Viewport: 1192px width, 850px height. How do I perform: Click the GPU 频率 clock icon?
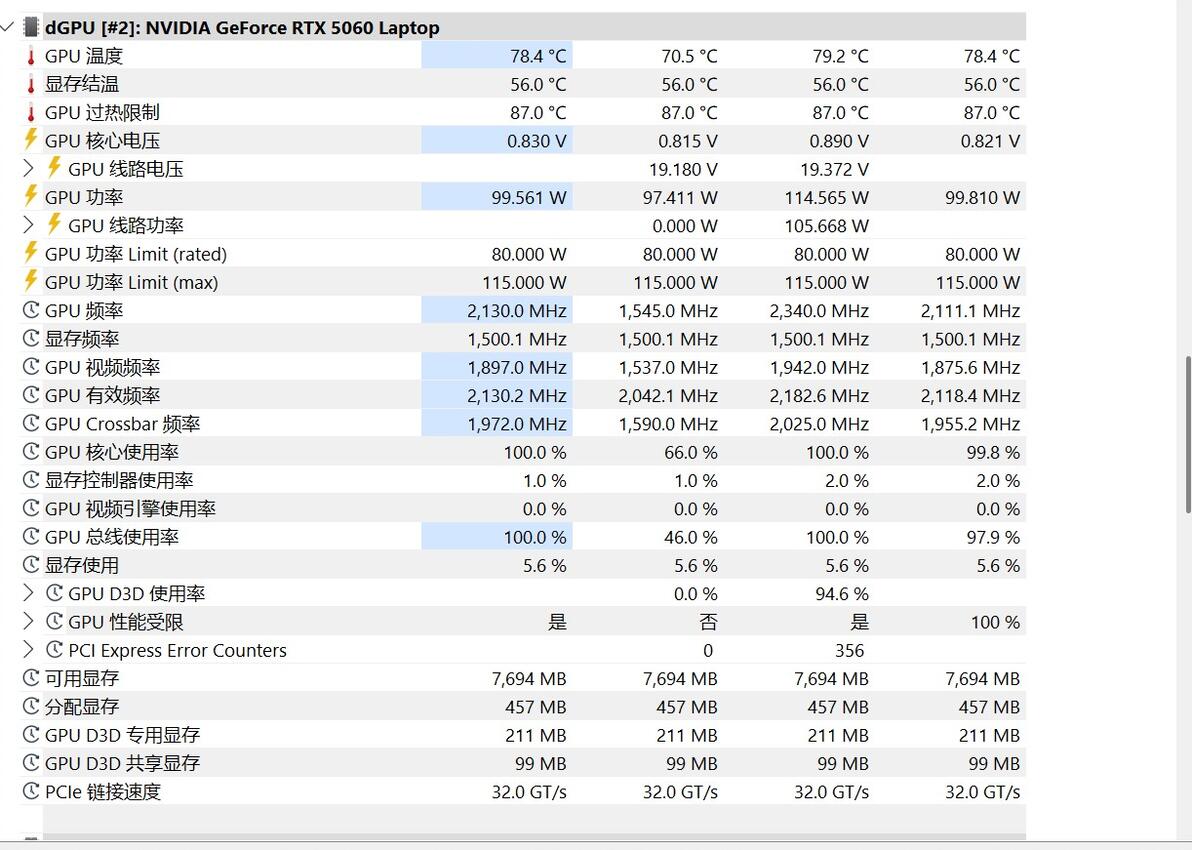click(31, 310)
